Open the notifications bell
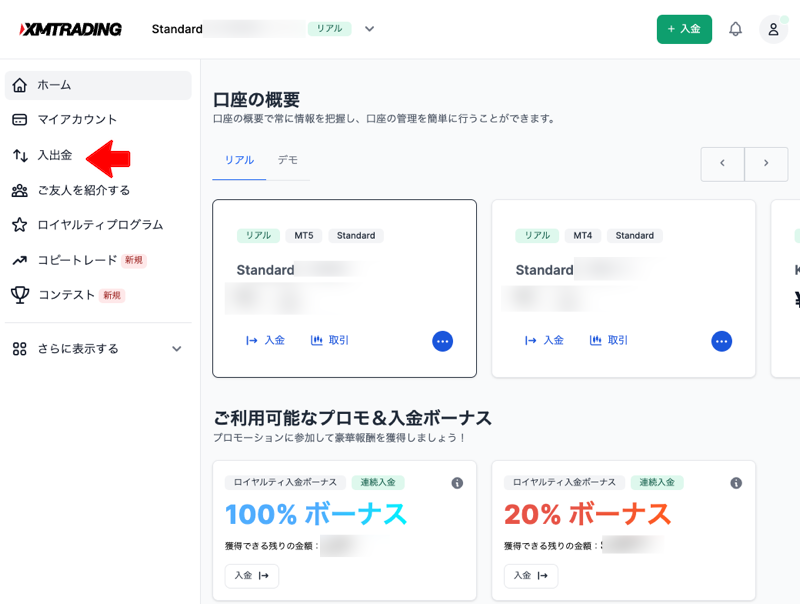Image resolution: width=800 pixels, height=604 pixels. 735,29
